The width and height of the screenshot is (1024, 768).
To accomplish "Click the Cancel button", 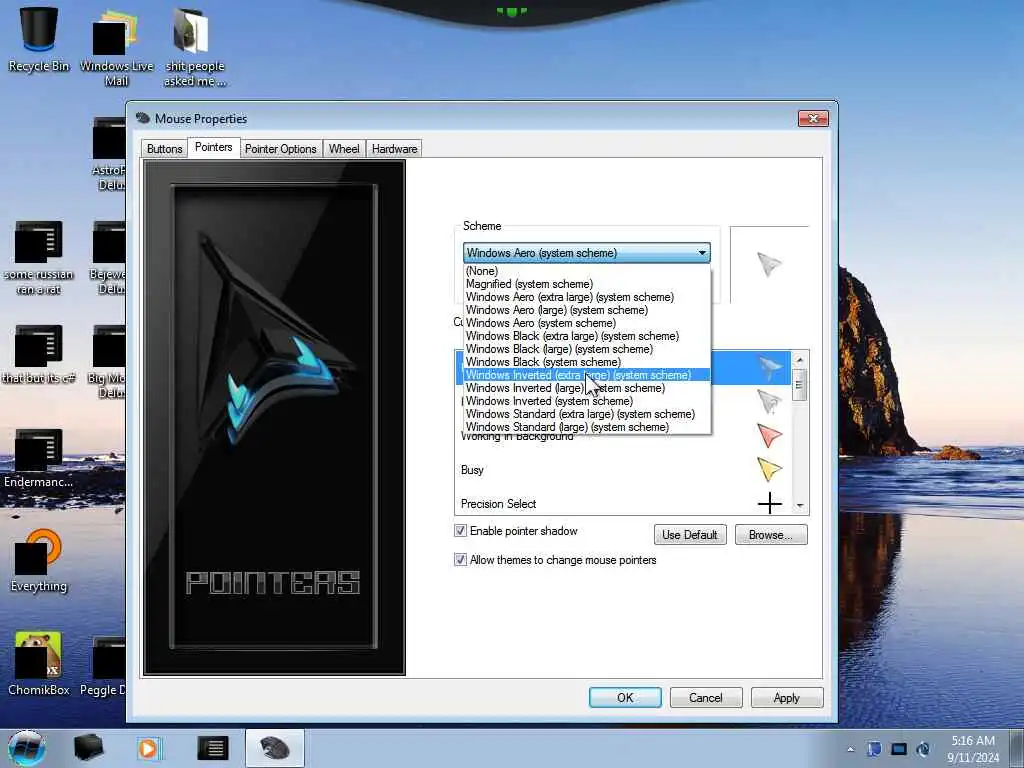I will [706, 697].
